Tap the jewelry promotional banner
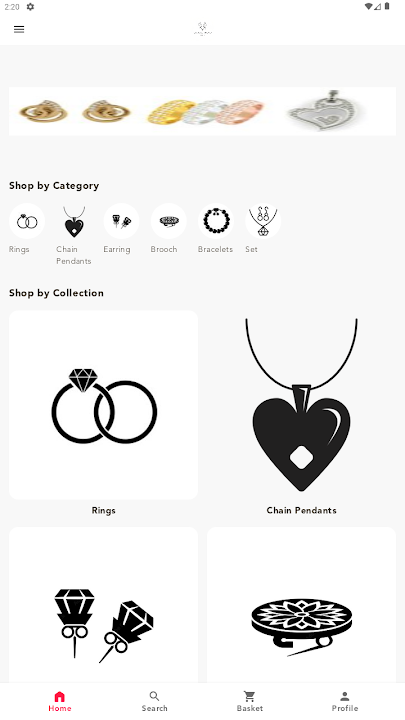 (x=202, y=111)
